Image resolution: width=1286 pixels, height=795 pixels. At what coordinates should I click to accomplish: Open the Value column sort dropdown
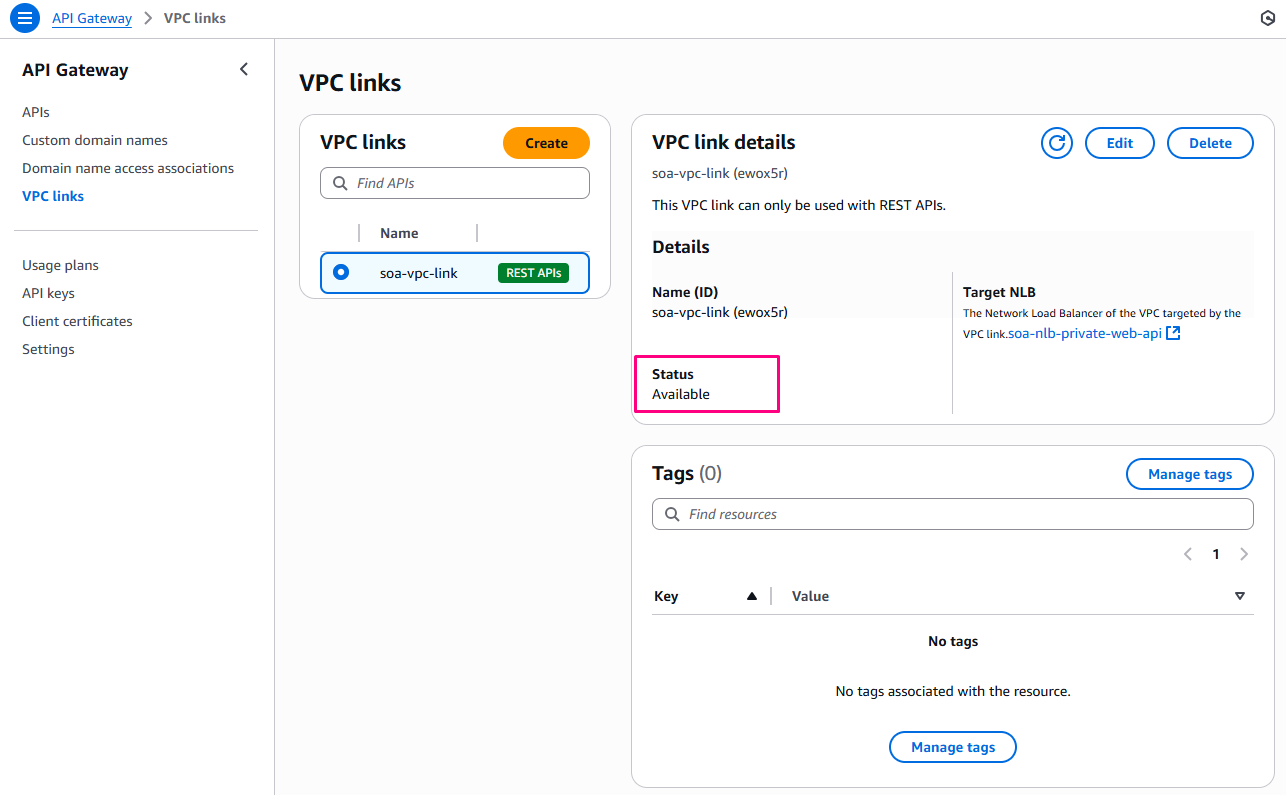tap(1240, 596)
